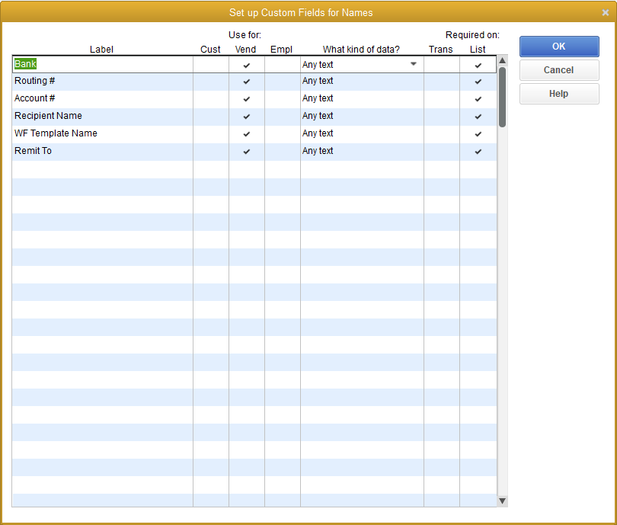Toggle Vend checkmark for Routing # row

(x=246, y=81)
